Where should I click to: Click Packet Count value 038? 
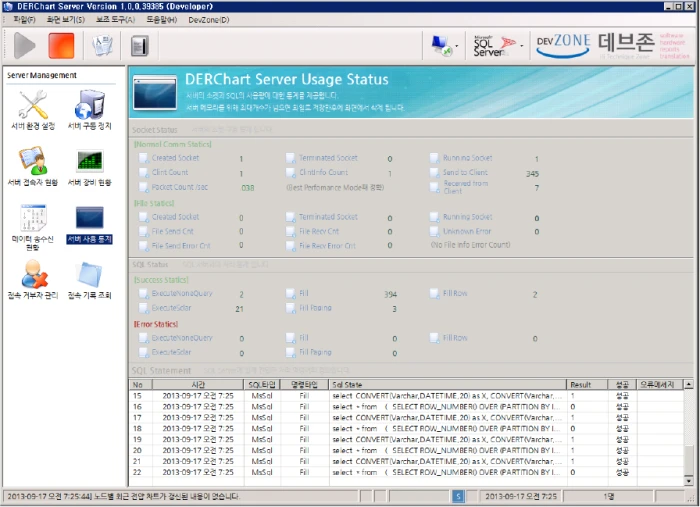[x=247, y=188]
